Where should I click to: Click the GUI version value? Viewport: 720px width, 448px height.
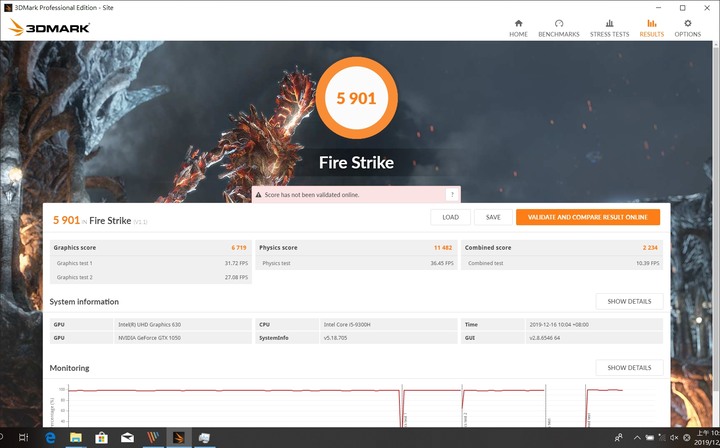[545, 338]
